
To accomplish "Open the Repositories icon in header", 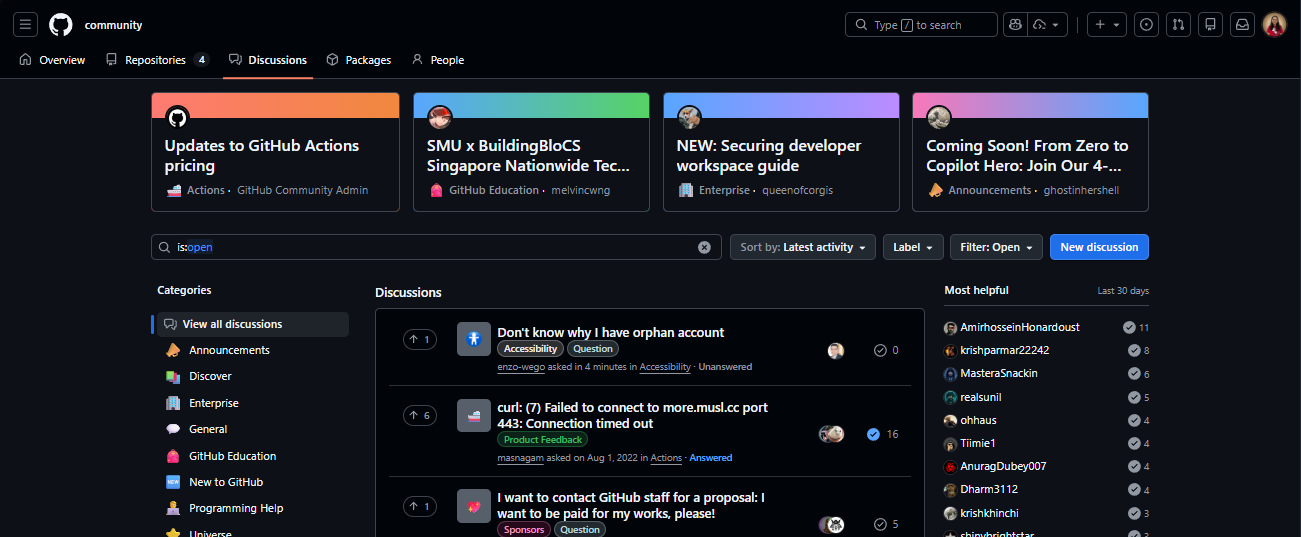I will 1211,25.
